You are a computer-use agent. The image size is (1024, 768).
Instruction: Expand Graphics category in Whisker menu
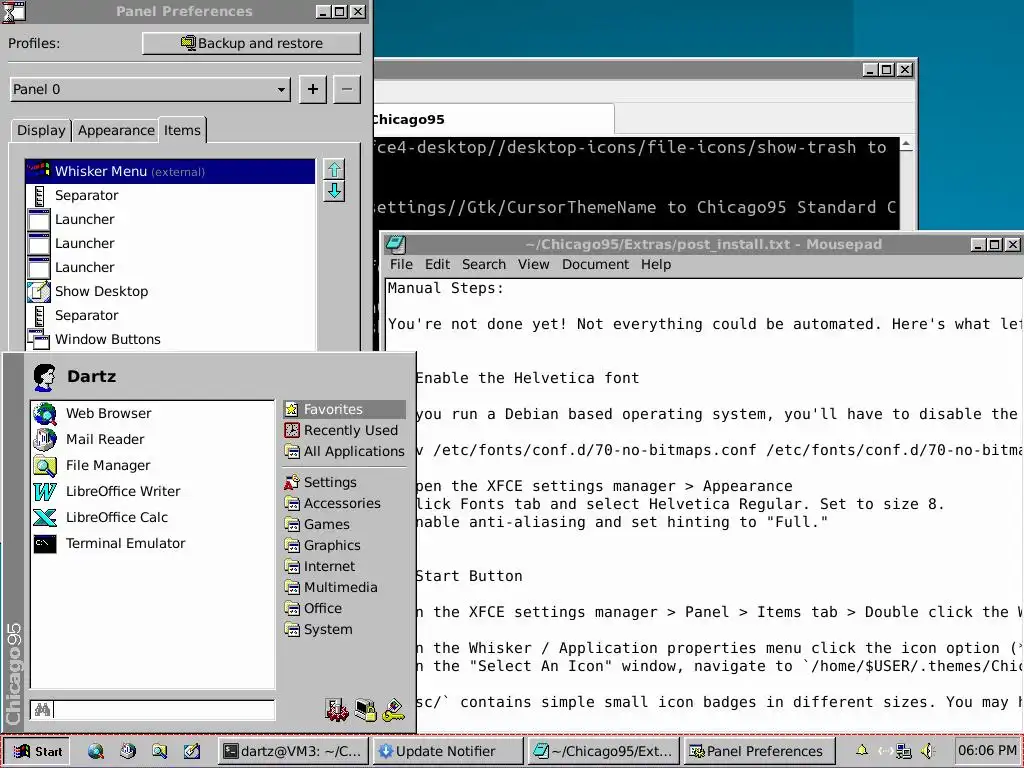pos(344,545)
